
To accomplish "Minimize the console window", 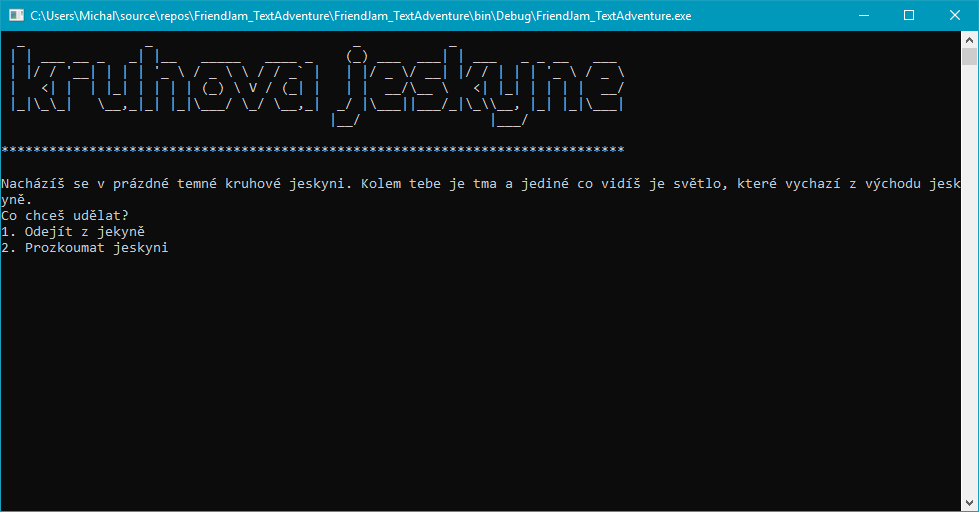I will click(863, 16).
